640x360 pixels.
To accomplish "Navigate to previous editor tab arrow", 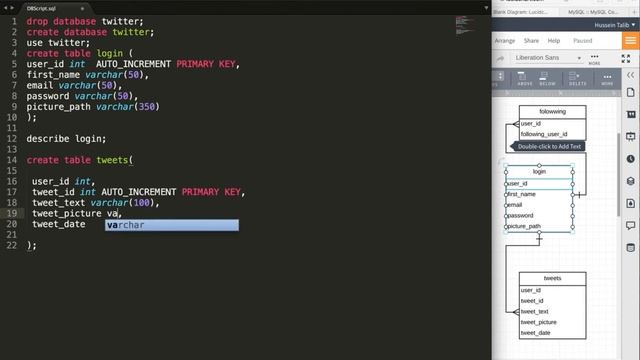I will pos(5,8).
